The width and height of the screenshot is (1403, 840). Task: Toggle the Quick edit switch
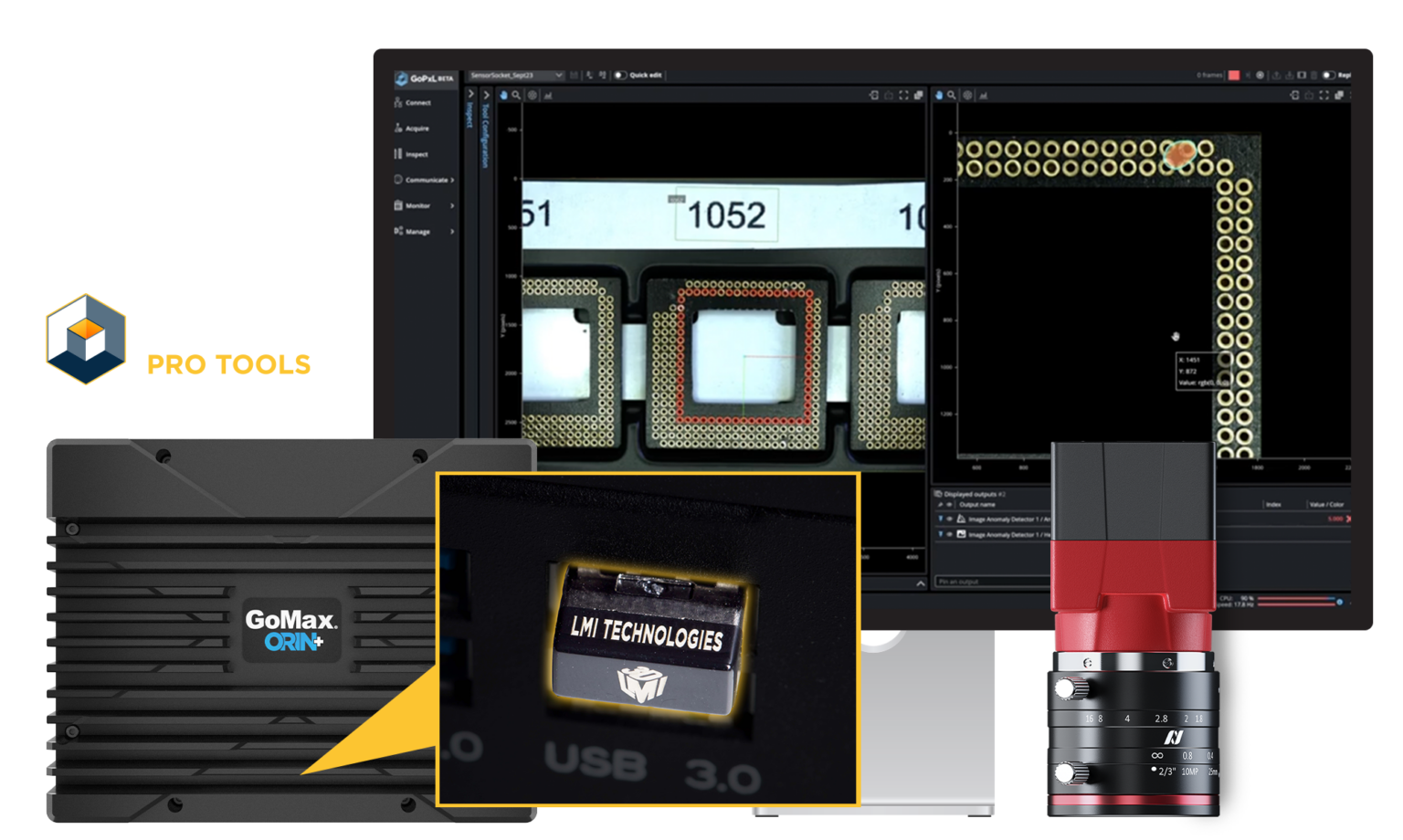(620, 75)
